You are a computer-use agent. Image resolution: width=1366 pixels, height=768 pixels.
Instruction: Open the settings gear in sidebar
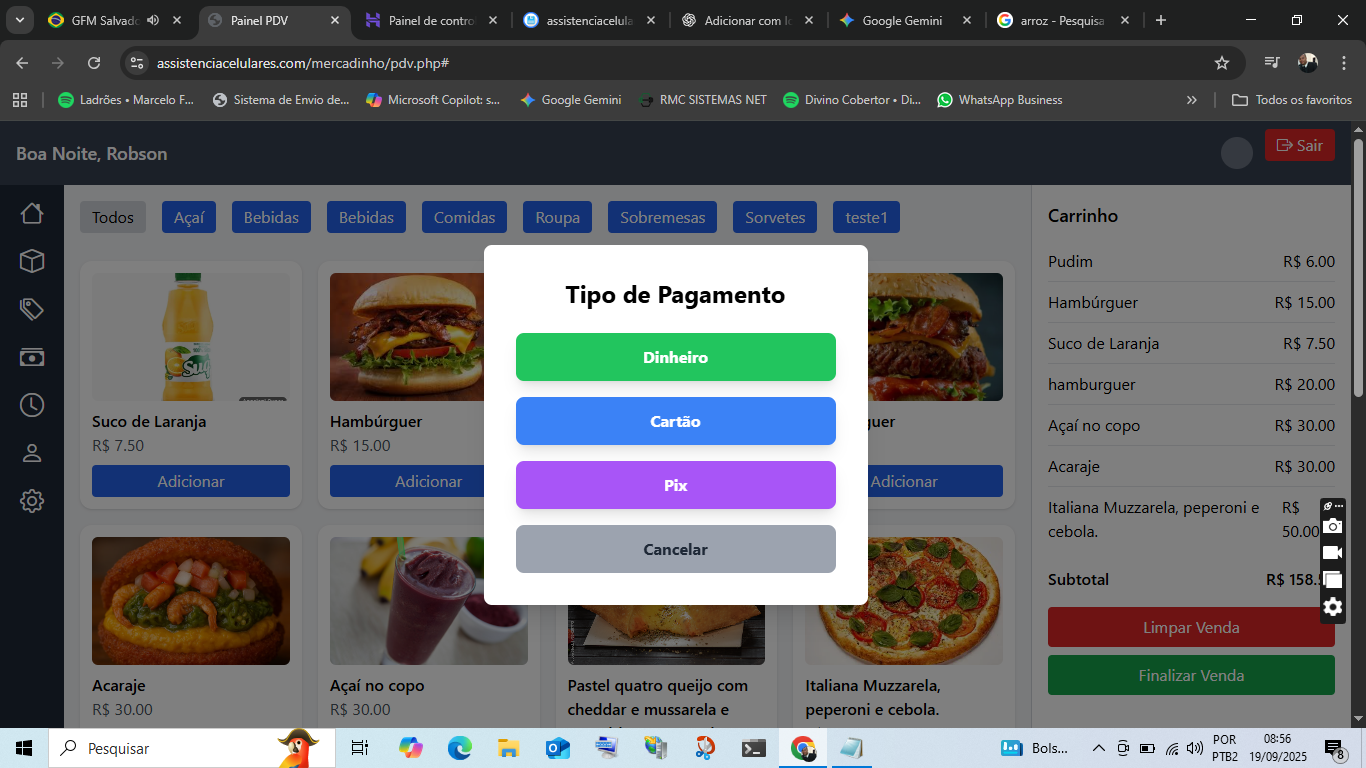32,501
